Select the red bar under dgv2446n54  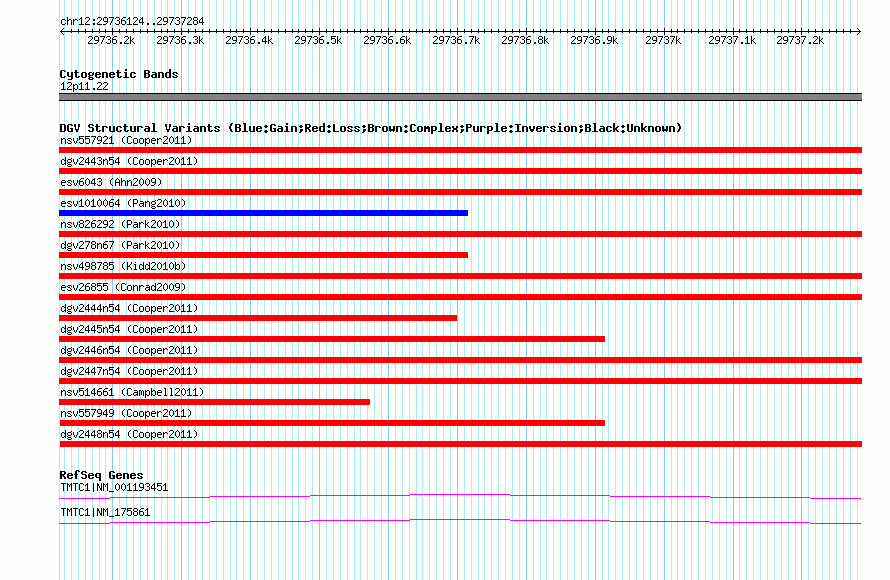coord(460,360)
